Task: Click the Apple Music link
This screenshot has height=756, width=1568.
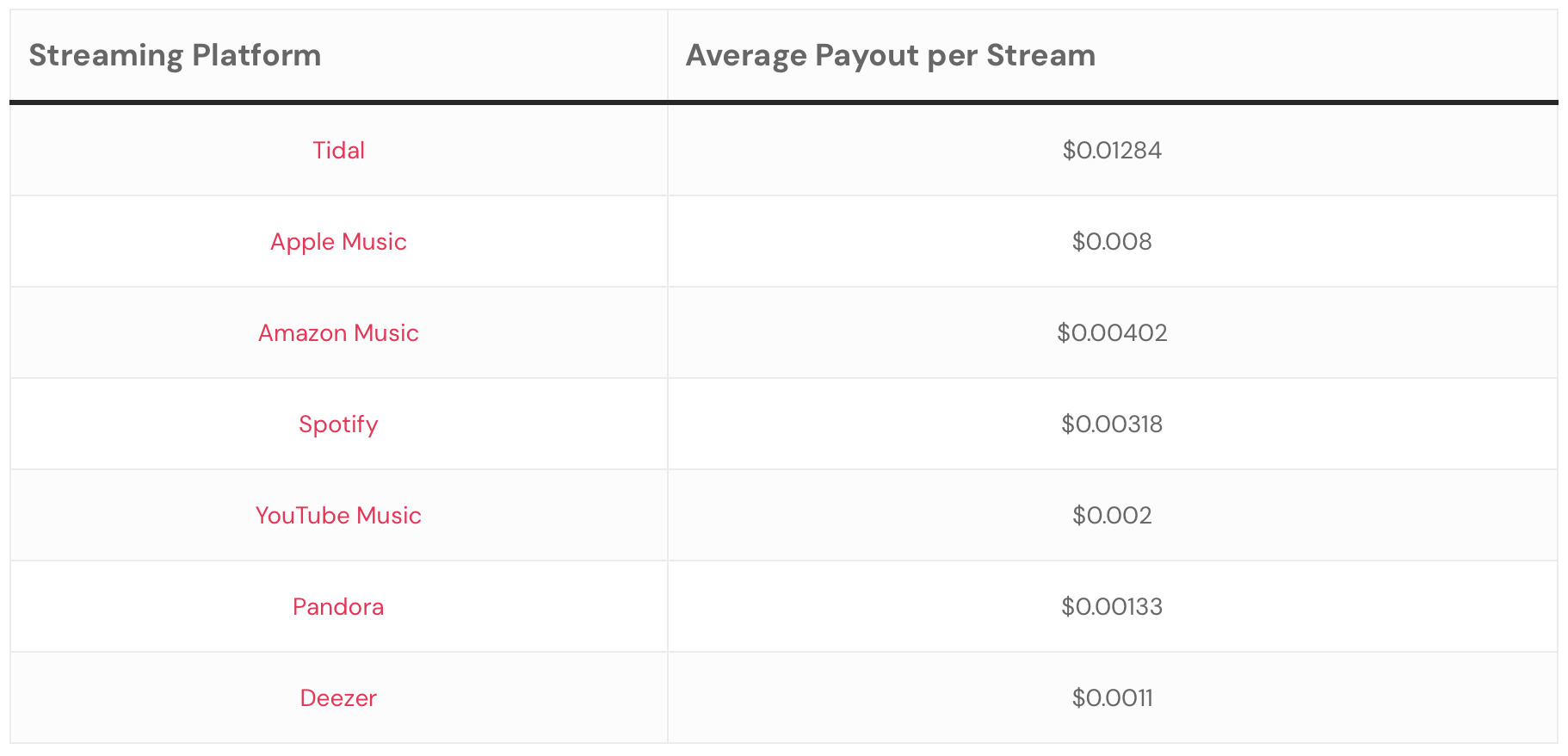Action: (x=338, y=242)
